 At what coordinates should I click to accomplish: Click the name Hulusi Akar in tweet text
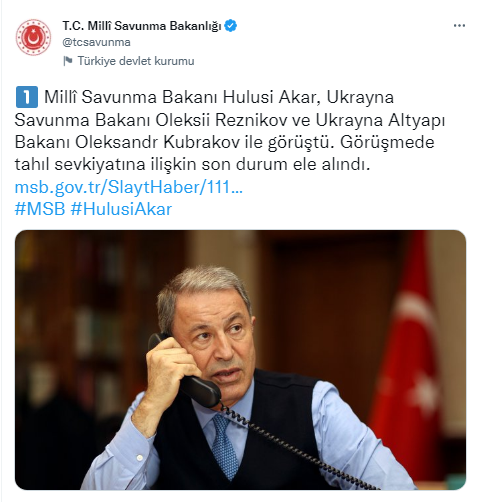[269, 97]
